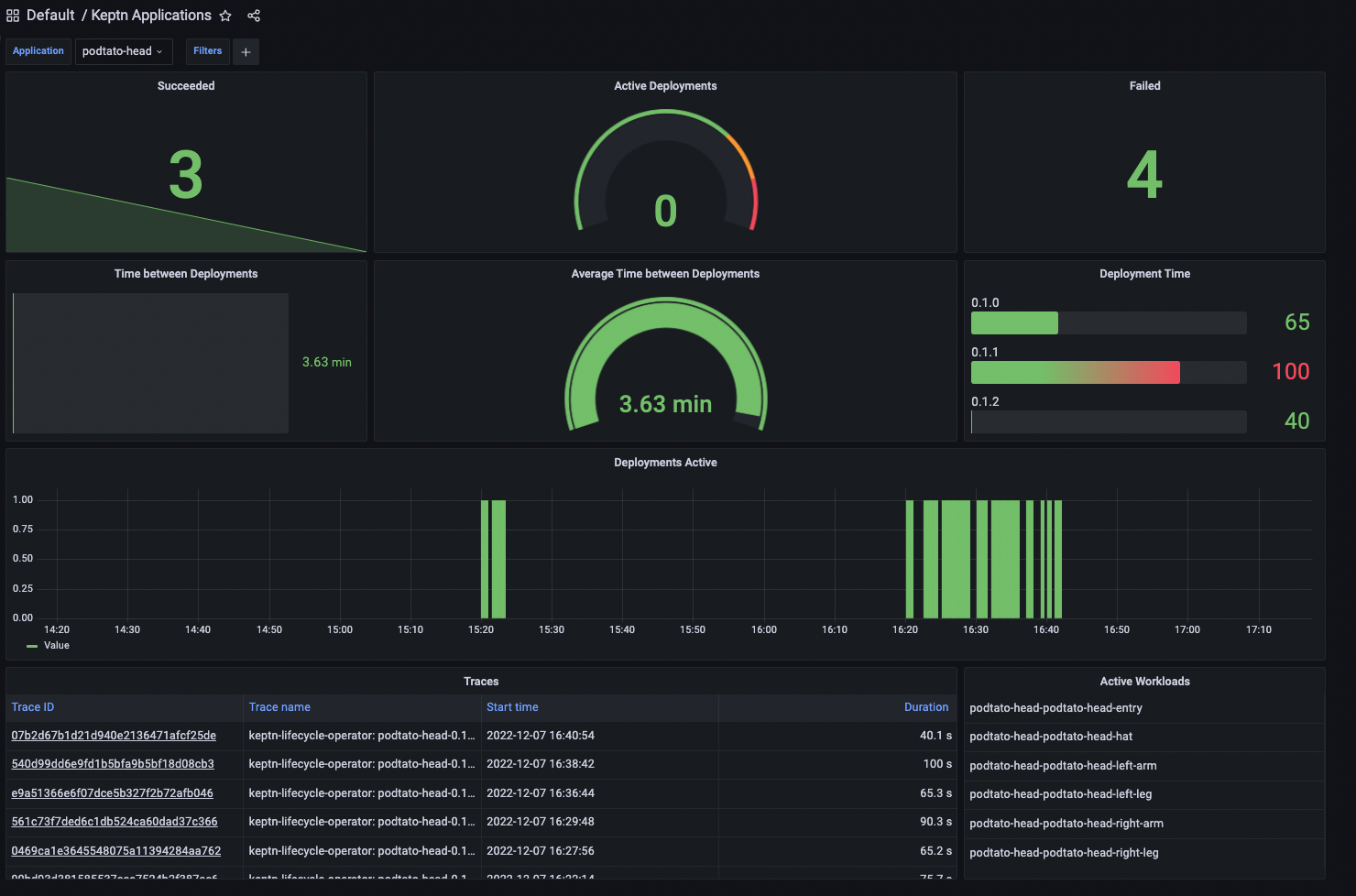Click the Filters button
The height and width of the screenshot is (896, 1356).
(x=207, y=51)
